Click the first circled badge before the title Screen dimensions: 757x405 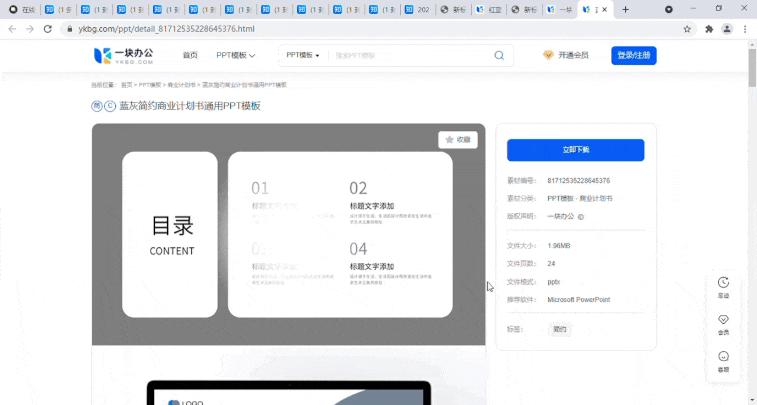(97, 106)
